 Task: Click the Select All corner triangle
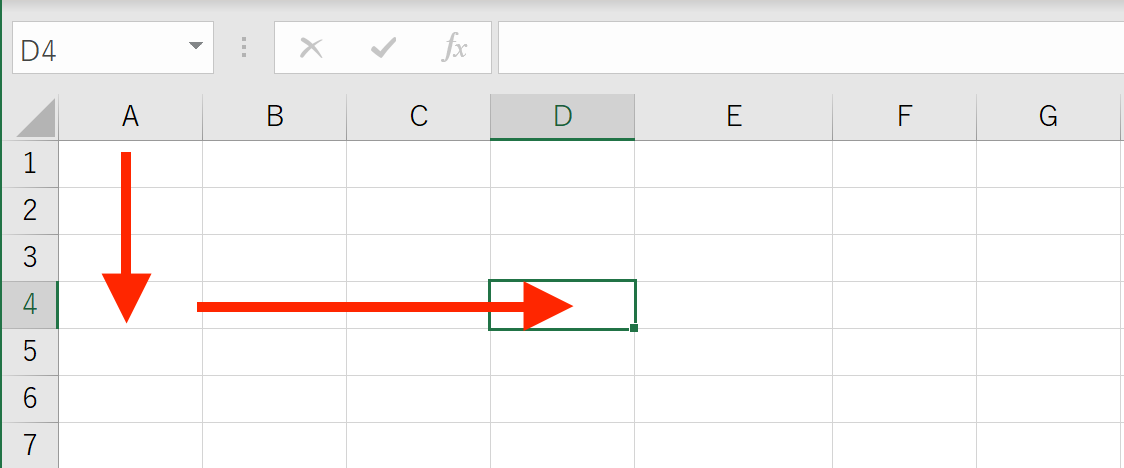point(35,118)
